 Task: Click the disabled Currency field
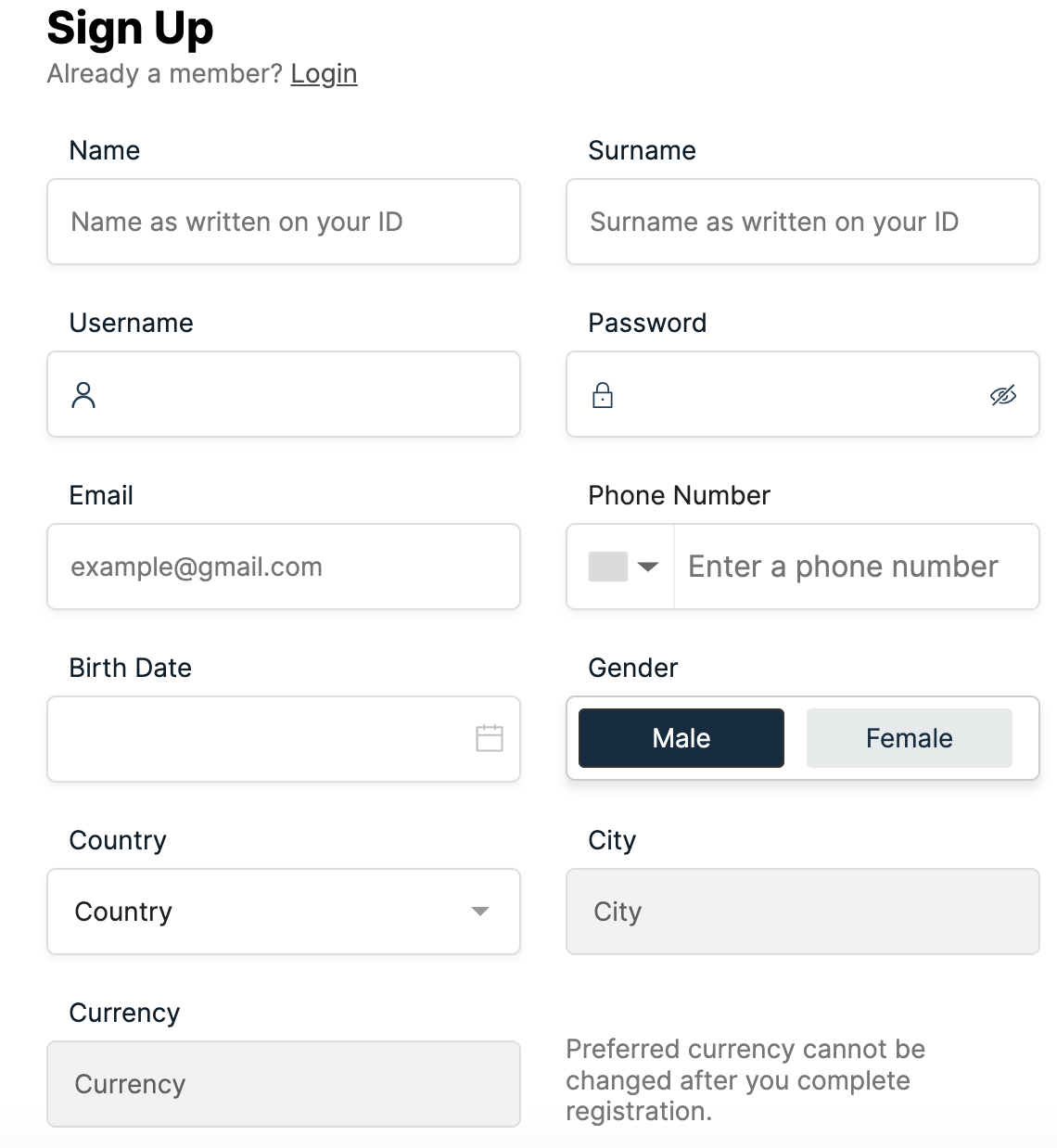pos(283,1084)
